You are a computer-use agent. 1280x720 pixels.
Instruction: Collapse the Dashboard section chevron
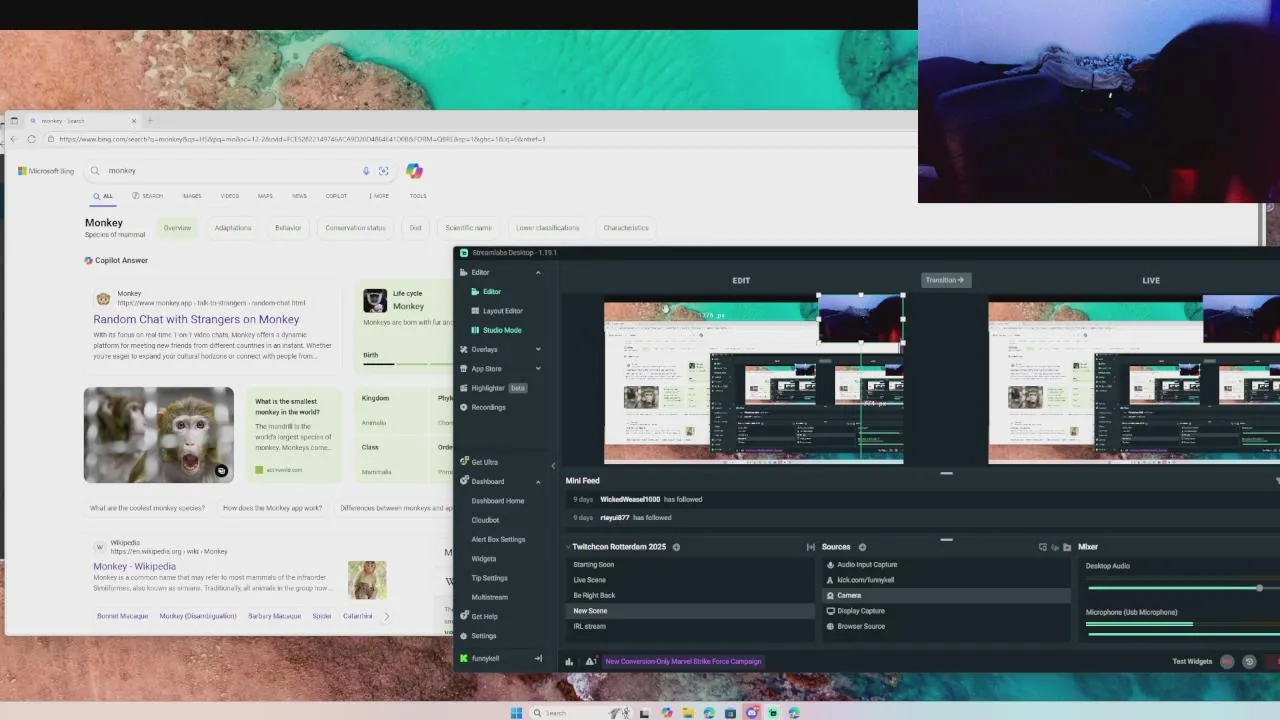[538, 481]
